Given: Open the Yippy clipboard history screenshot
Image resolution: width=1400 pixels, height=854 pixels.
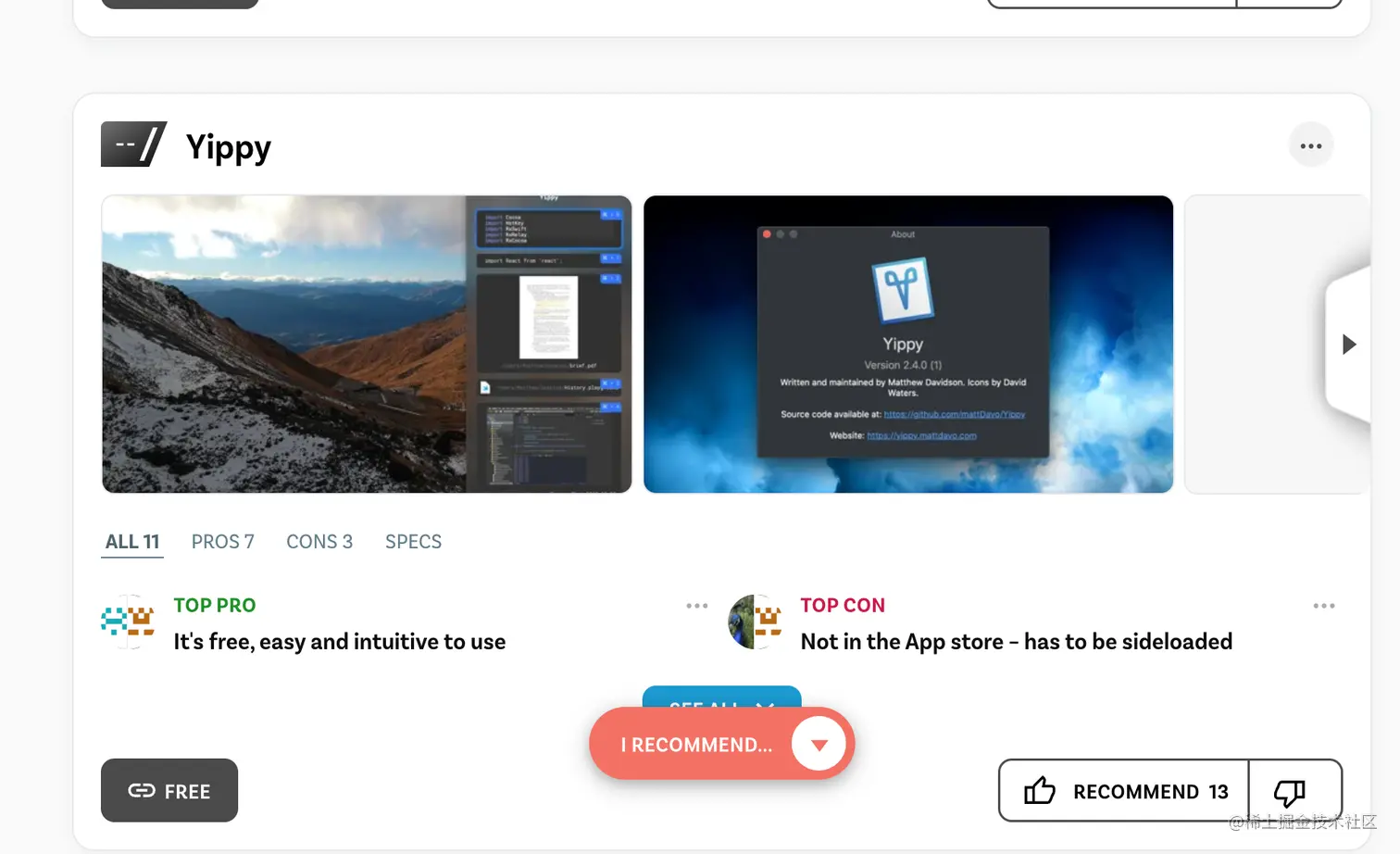Looking at the screenshot, I should coord(367,344).
